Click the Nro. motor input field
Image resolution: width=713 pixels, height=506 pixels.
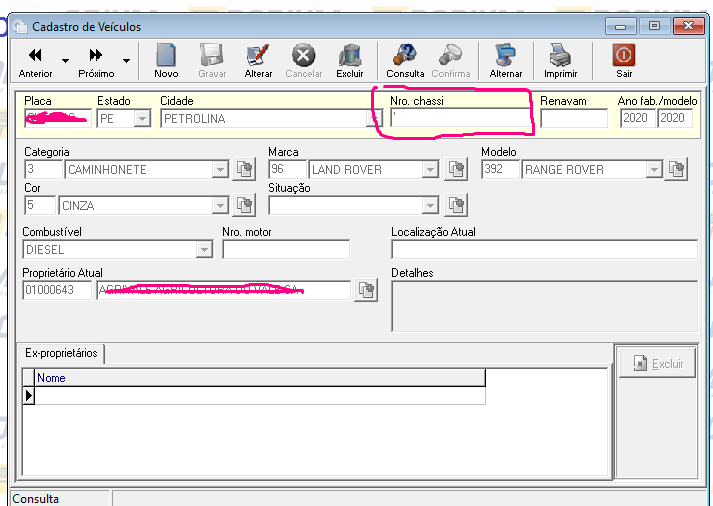pyautogui.click(x=286, y=250)
